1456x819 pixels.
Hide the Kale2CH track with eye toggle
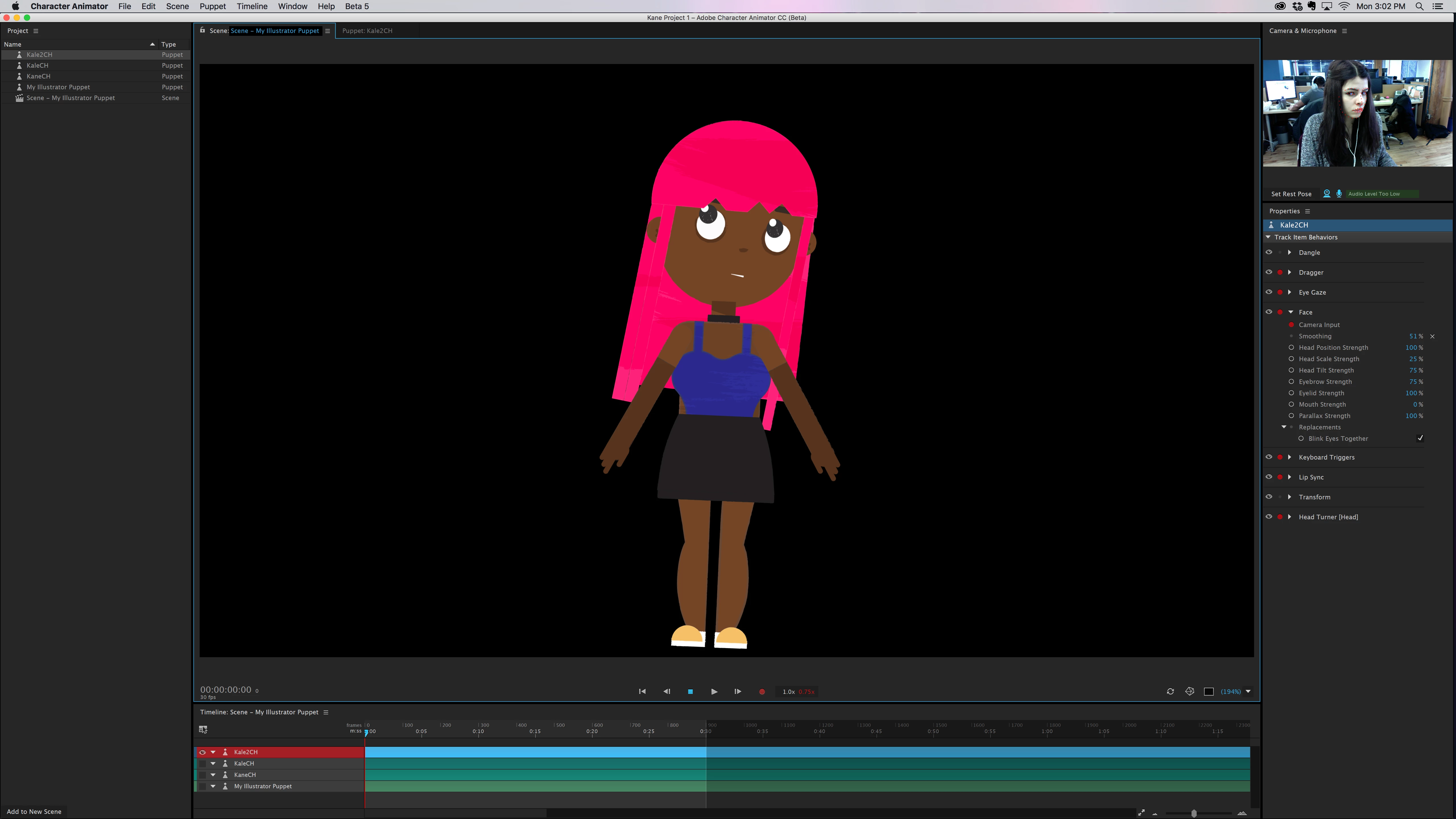(202, 752)
